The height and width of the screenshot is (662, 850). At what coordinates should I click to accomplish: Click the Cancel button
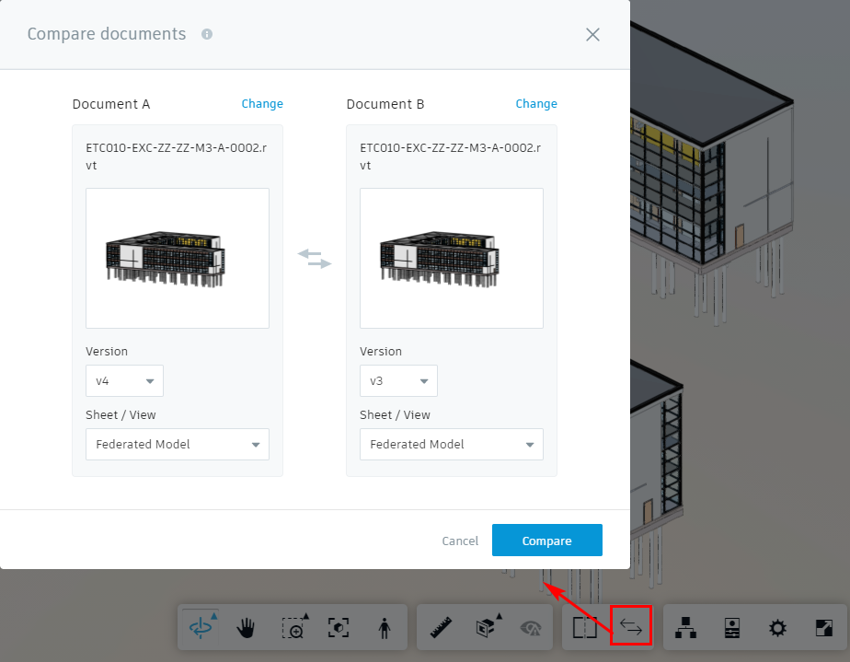460,541
